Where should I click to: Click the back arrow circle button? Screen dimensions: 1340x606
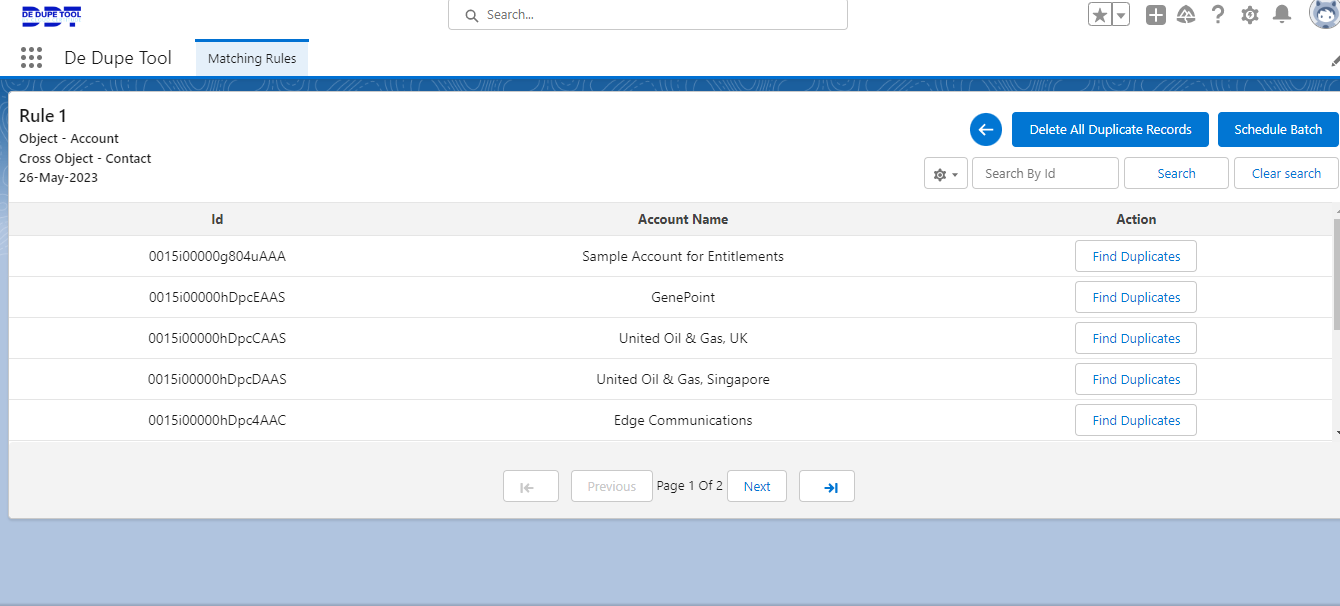[985, 129]
